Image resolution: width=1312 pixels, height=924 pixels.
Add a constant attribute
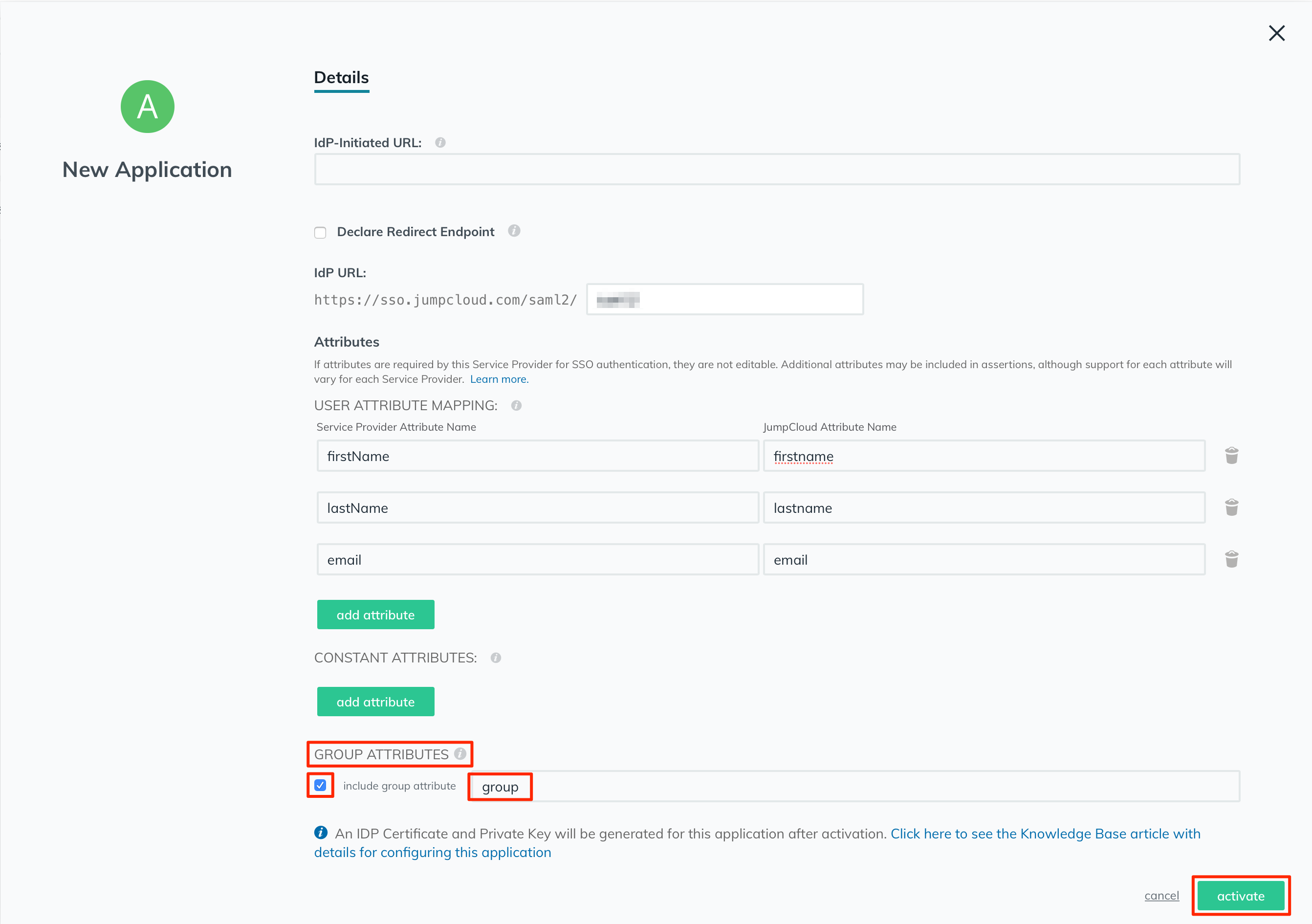[x=375, y=701]
